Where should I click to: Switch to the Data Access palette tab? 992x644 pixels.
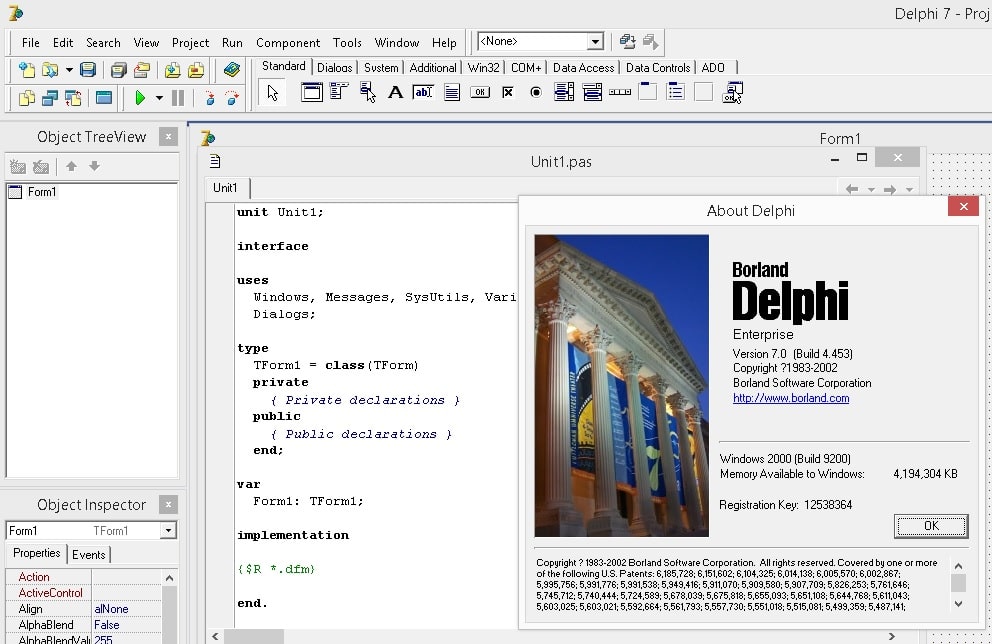583,67
